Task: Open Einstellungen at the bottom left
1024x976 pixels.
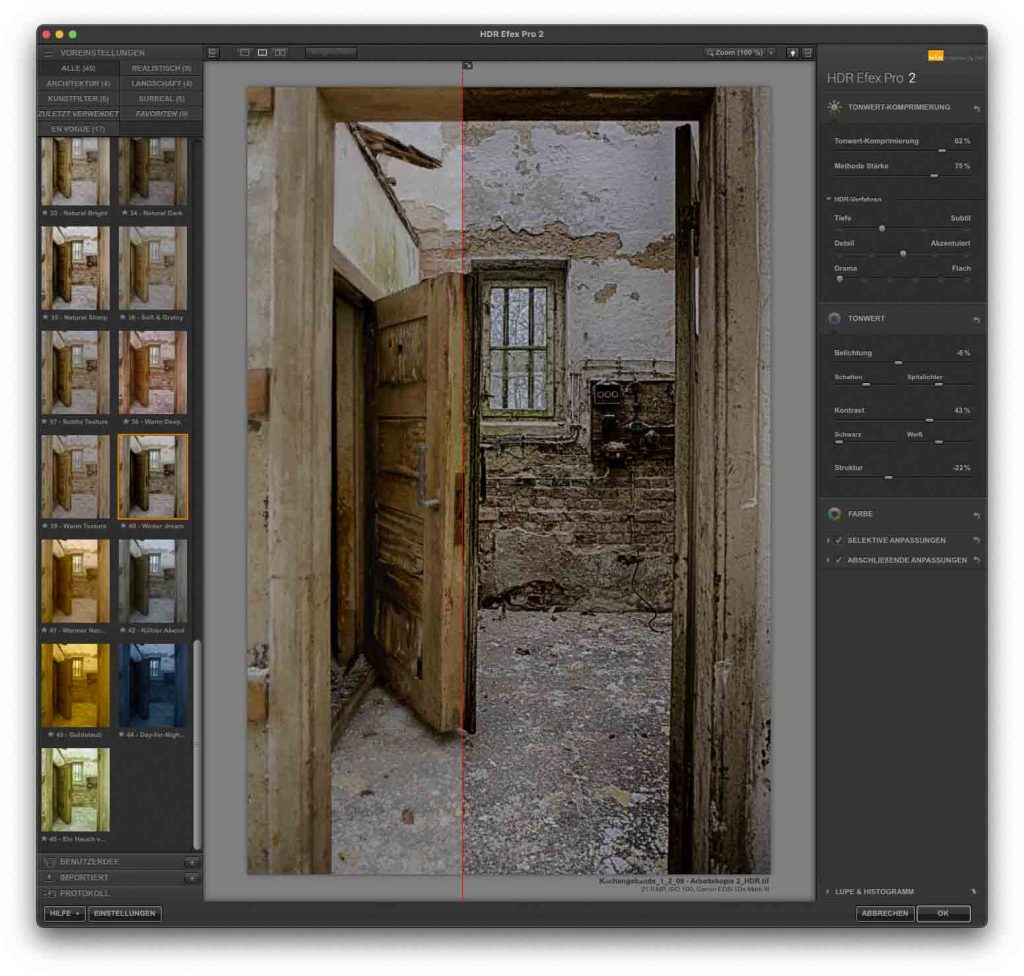Action: pyautogui.click(x=125, y=913)
